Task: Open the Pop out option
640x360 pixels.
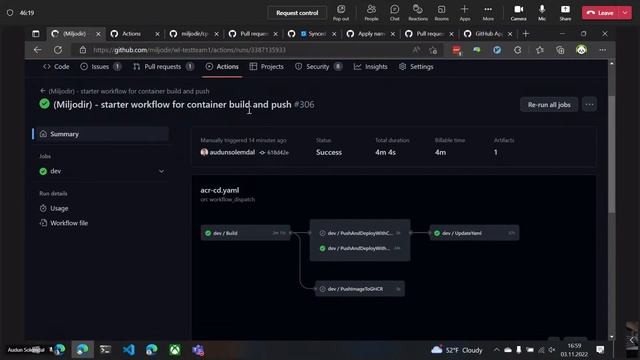Action: (x=341, y=13)
